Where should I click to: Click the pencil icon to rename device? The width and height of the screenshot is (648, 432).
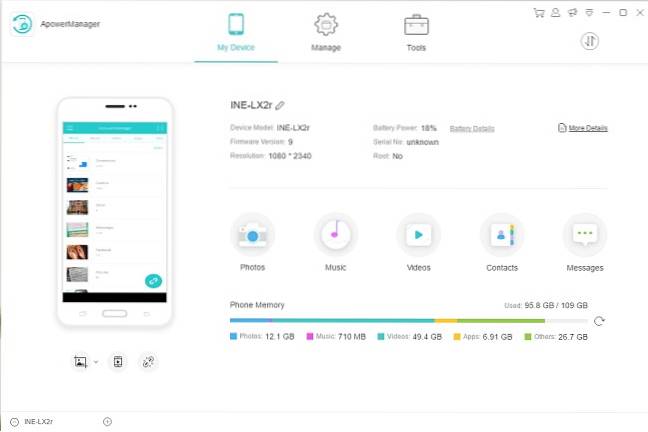coord(281,105)
